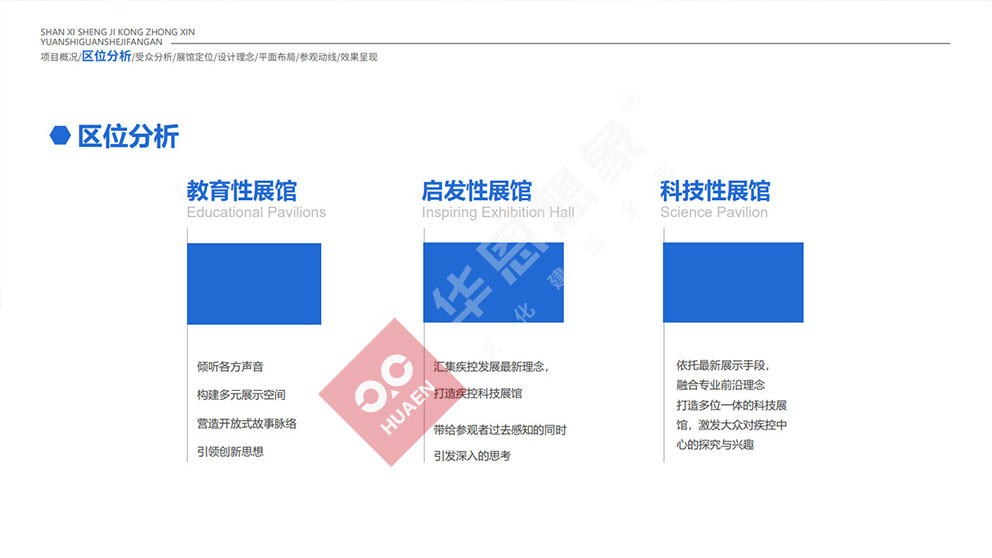This screenshot has width=992, height=558.
Task: Select the highlighted 区位分析 navigation item
Action: 106,56
